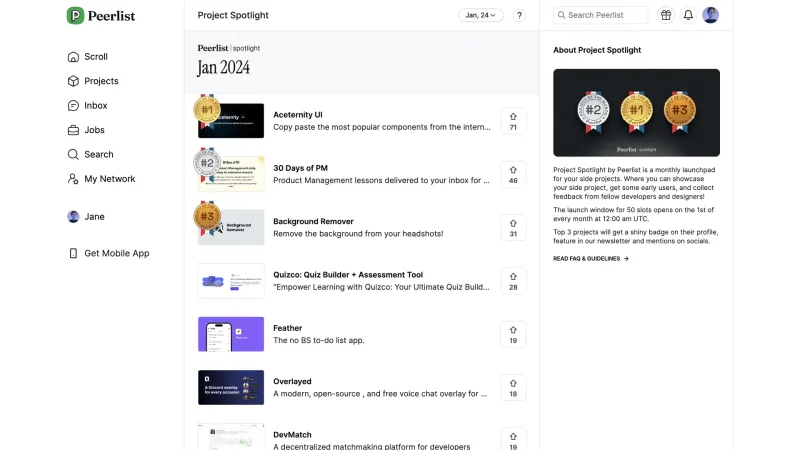Click the Jobs briefcase icon
800x450 pixels.
click(73, 130)
